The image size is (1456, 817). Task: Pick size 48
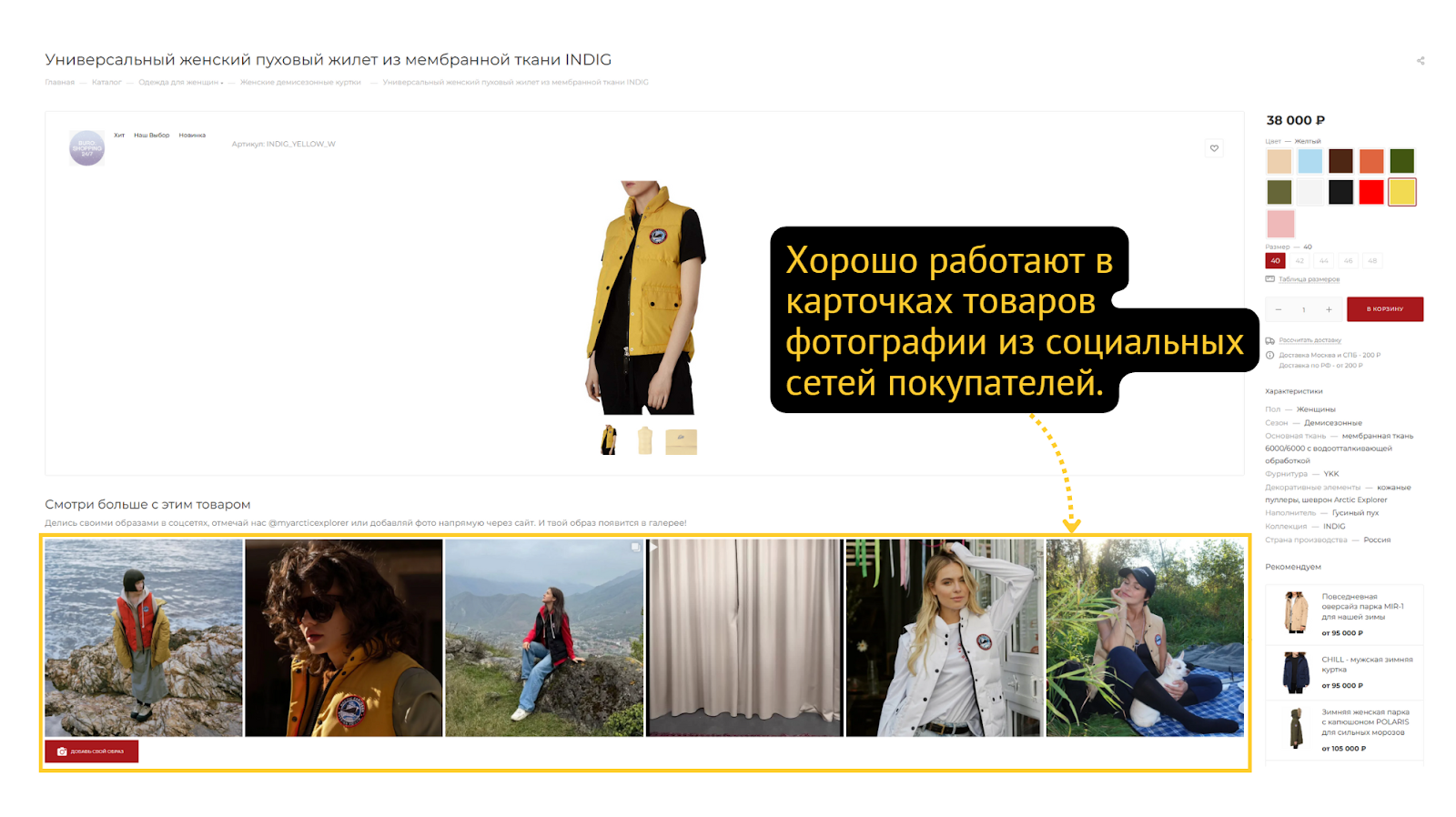(1372, 261)
